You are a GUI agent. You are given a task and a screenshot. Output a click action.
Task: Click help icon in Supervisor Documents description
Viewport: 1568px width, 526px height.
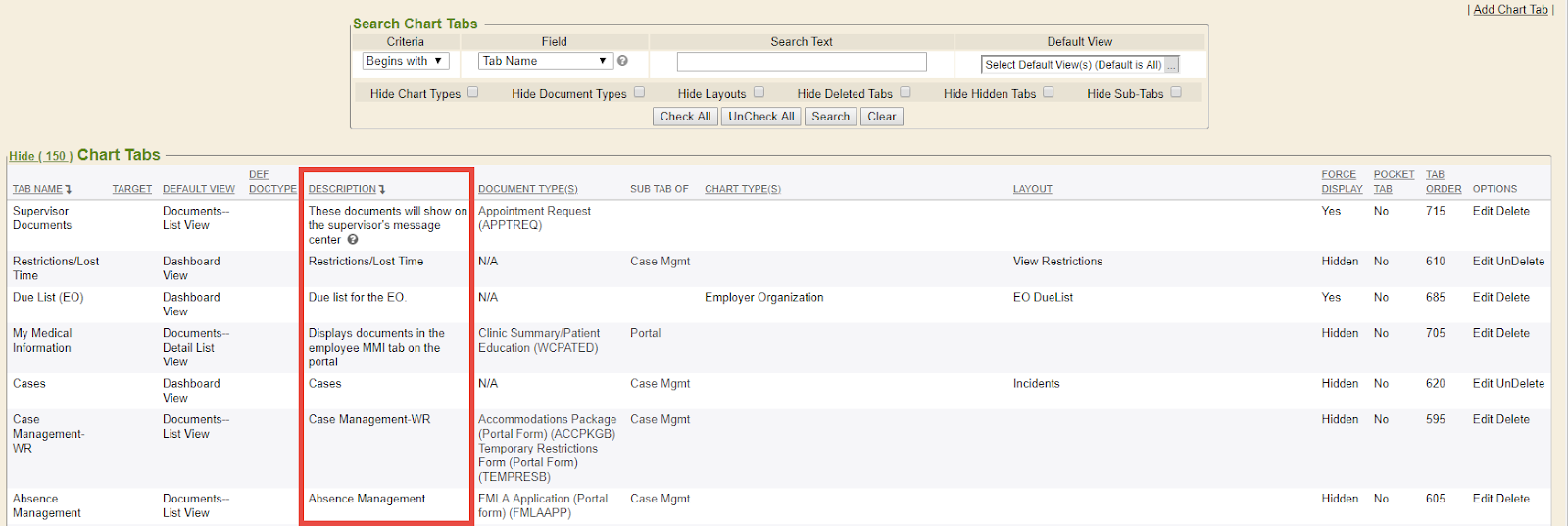353,240
